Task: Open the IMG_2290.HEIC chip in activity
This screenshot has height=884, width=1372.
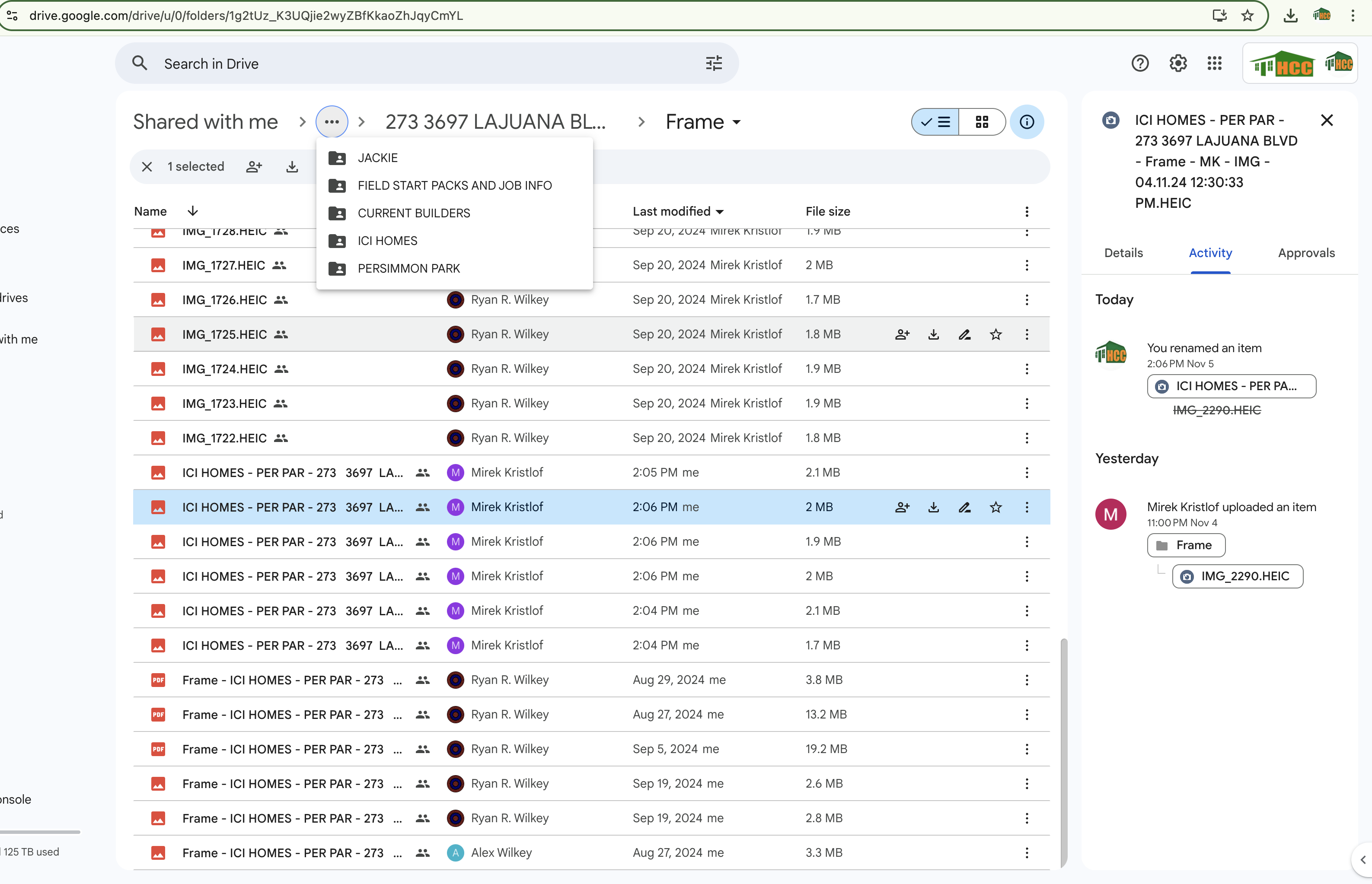Action: pyautogui.click(x=1238, y=576)
